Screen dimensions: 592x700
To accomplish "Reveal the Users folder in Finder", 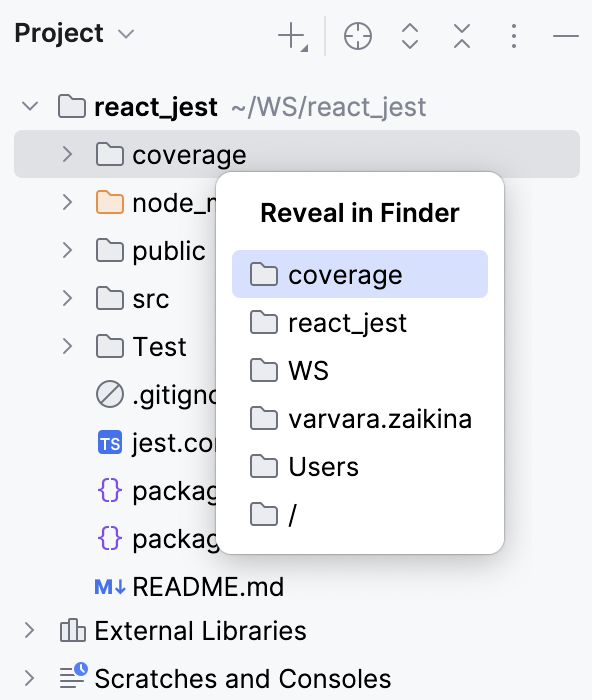I will 360,467.
